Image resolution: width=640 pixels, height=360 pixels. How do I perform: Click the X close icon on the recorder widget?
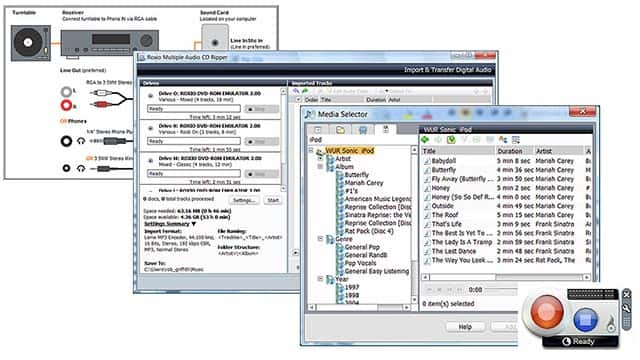(x=627, y=294)
